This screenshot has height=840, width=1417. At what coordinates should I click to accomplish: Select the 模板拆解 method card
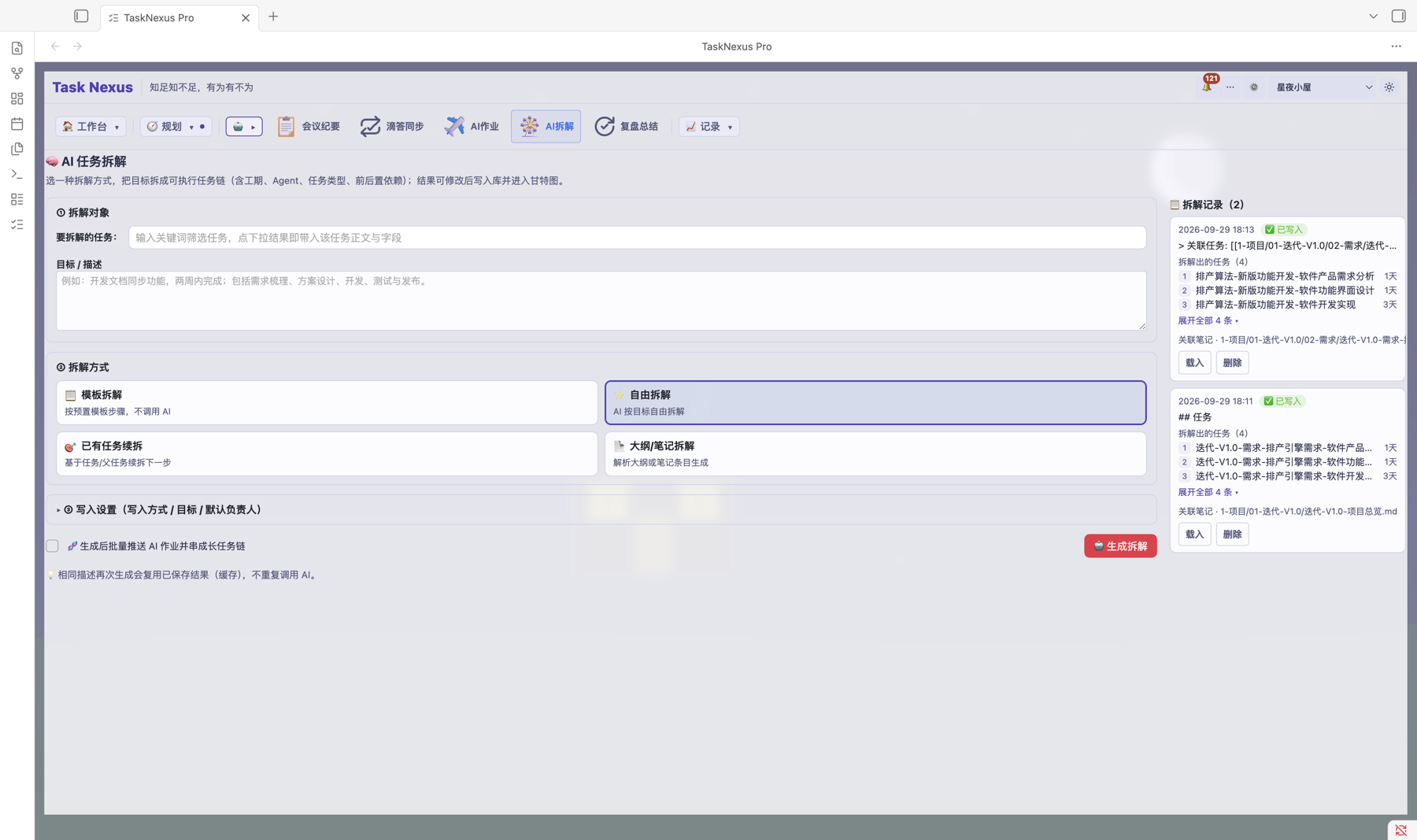coord(327,402)
